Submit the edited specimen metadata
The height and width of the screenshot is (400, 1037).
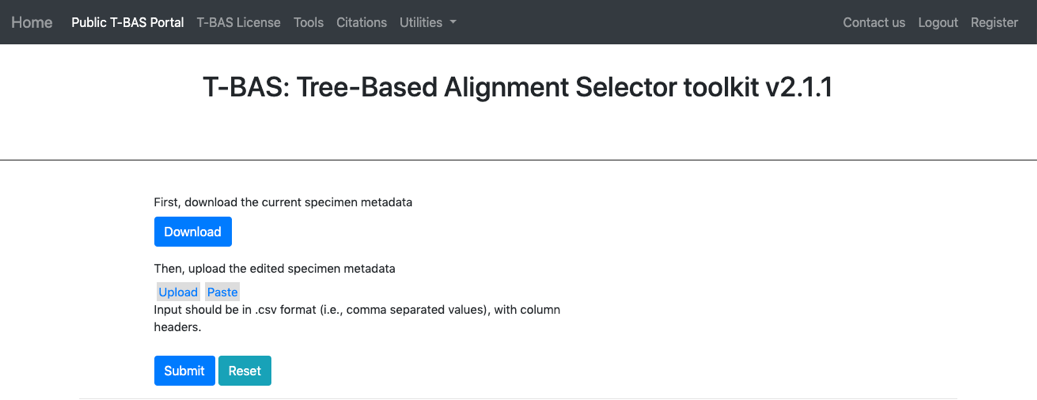[x=185, y=371]
